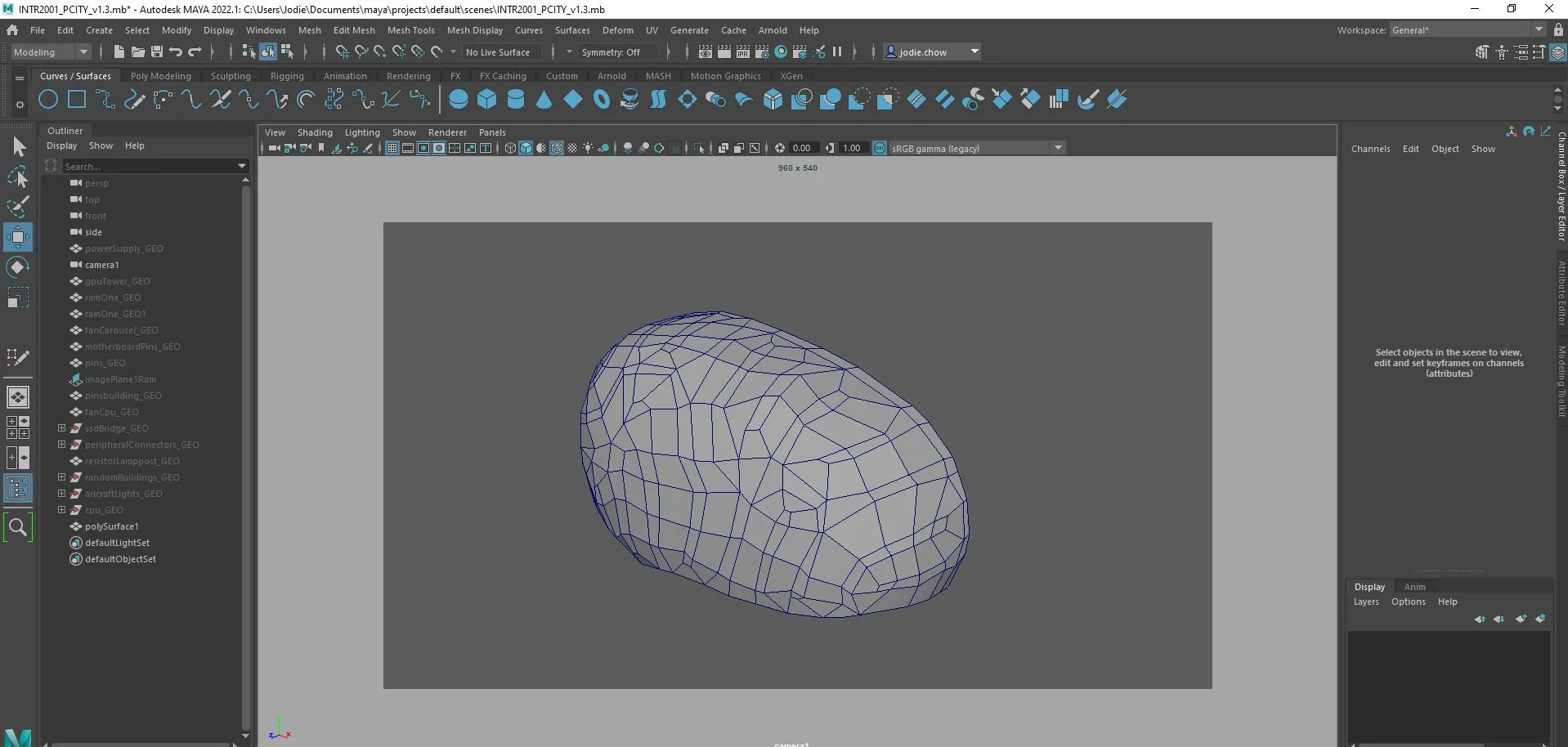Activate the Move tool in the toolbox
The image size is (1568, 747).
pos(18,237)
